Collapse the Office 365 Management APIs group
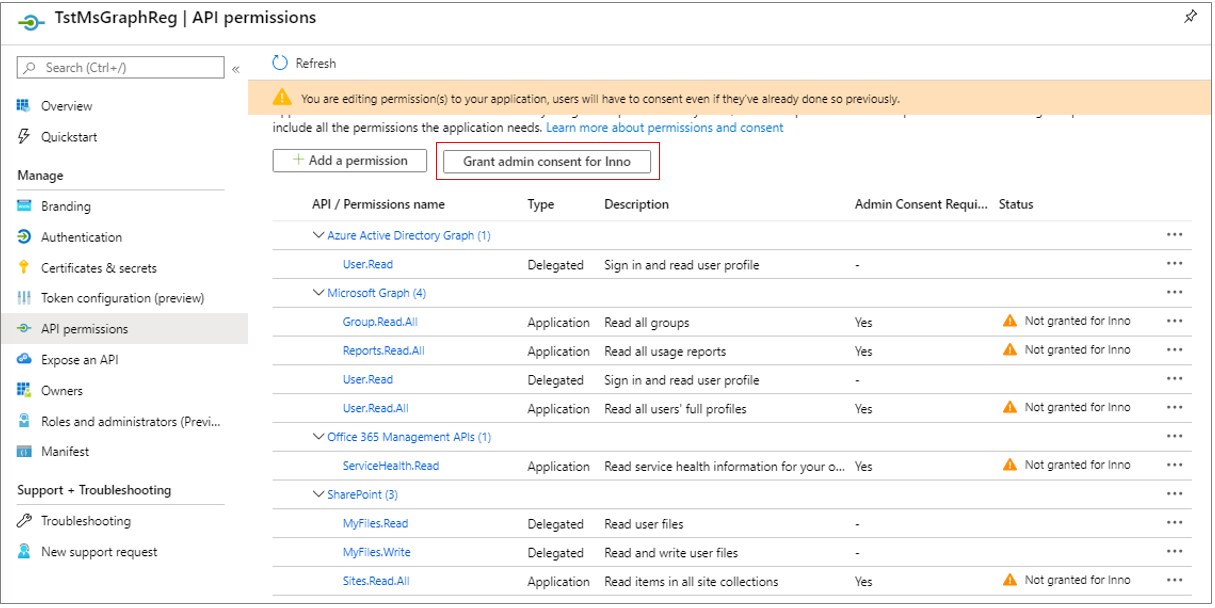1215x608 pixels. click(x=318, y=437)
